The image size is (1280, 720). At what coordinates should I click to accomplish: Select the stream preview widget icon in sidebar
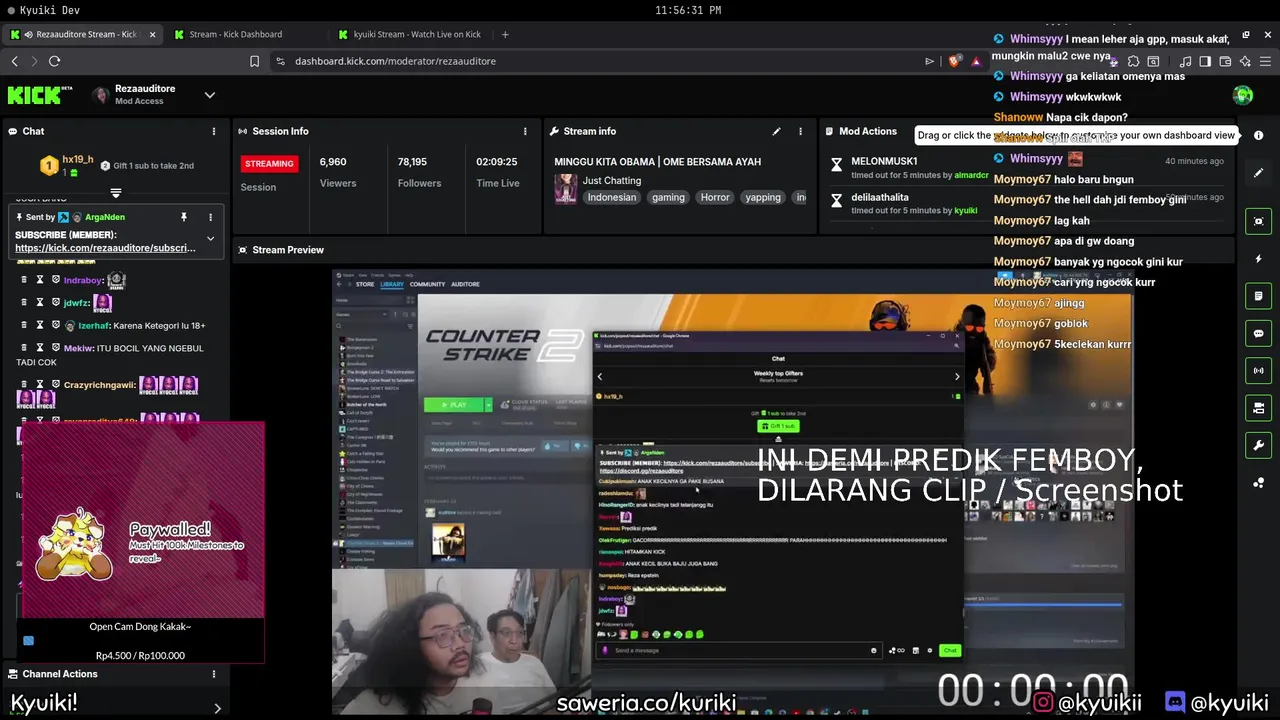(1258, 221)
